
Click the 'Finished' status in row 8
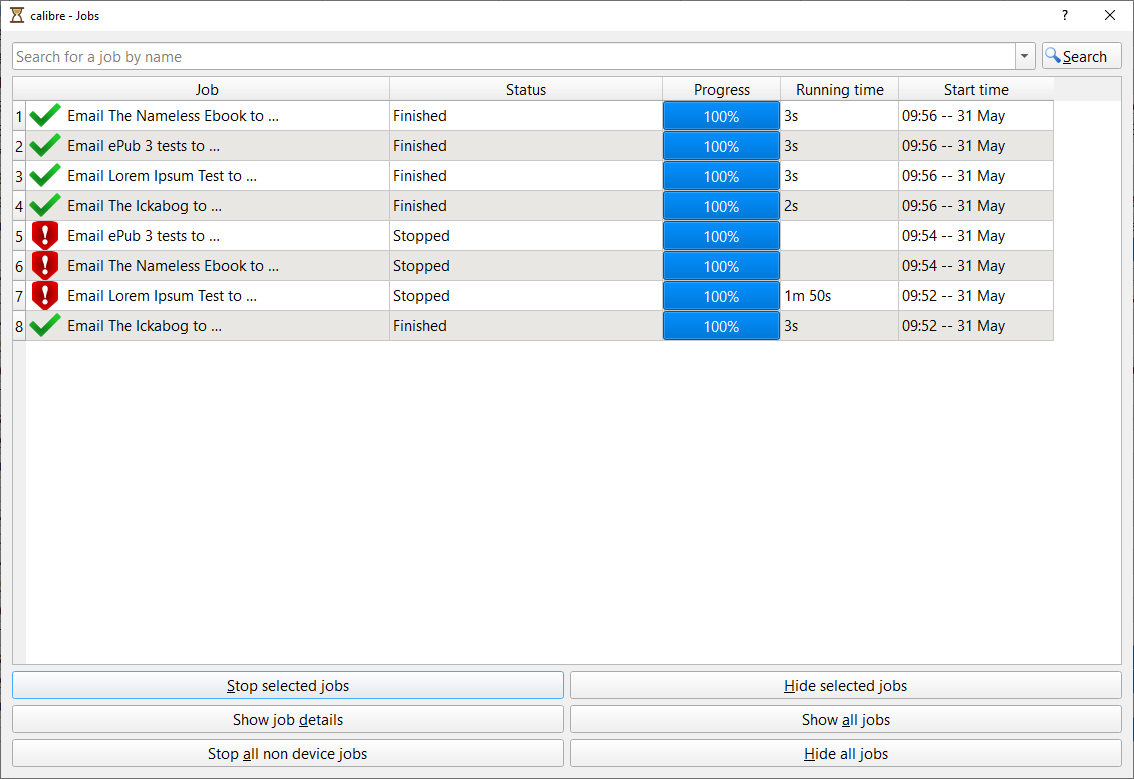click(x=419, y=325)
